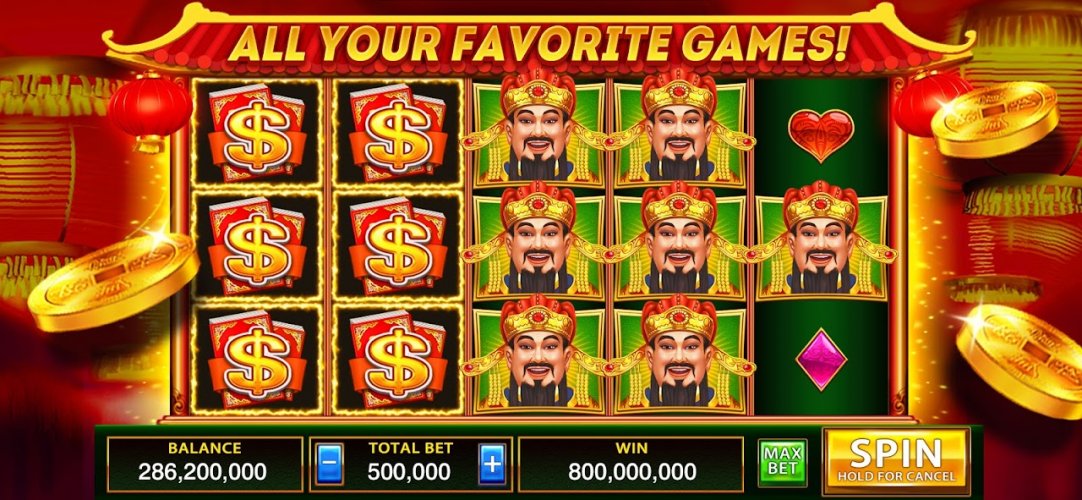Image resolution: width=1082 pixels, height=500 pixels.
Task: Tap the green MAX BET button
Action: pos(783,461)
